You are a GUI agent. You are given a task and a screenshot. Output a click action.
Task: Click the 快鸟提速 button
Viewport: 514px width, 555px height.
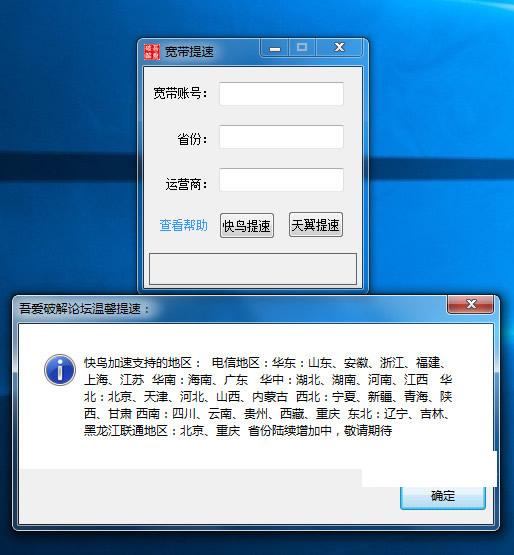[247, 225]
